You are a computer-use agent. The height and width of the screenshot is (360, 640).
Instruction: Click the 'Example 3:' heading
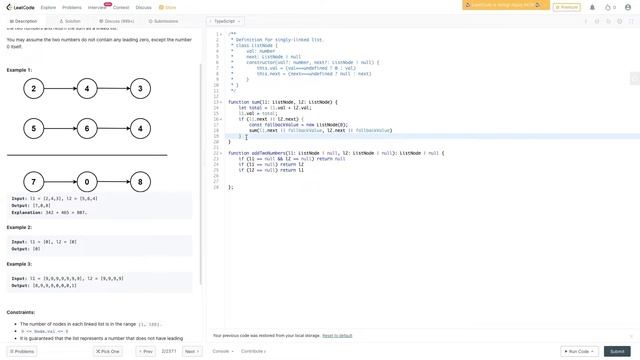(x=19, y=264)
